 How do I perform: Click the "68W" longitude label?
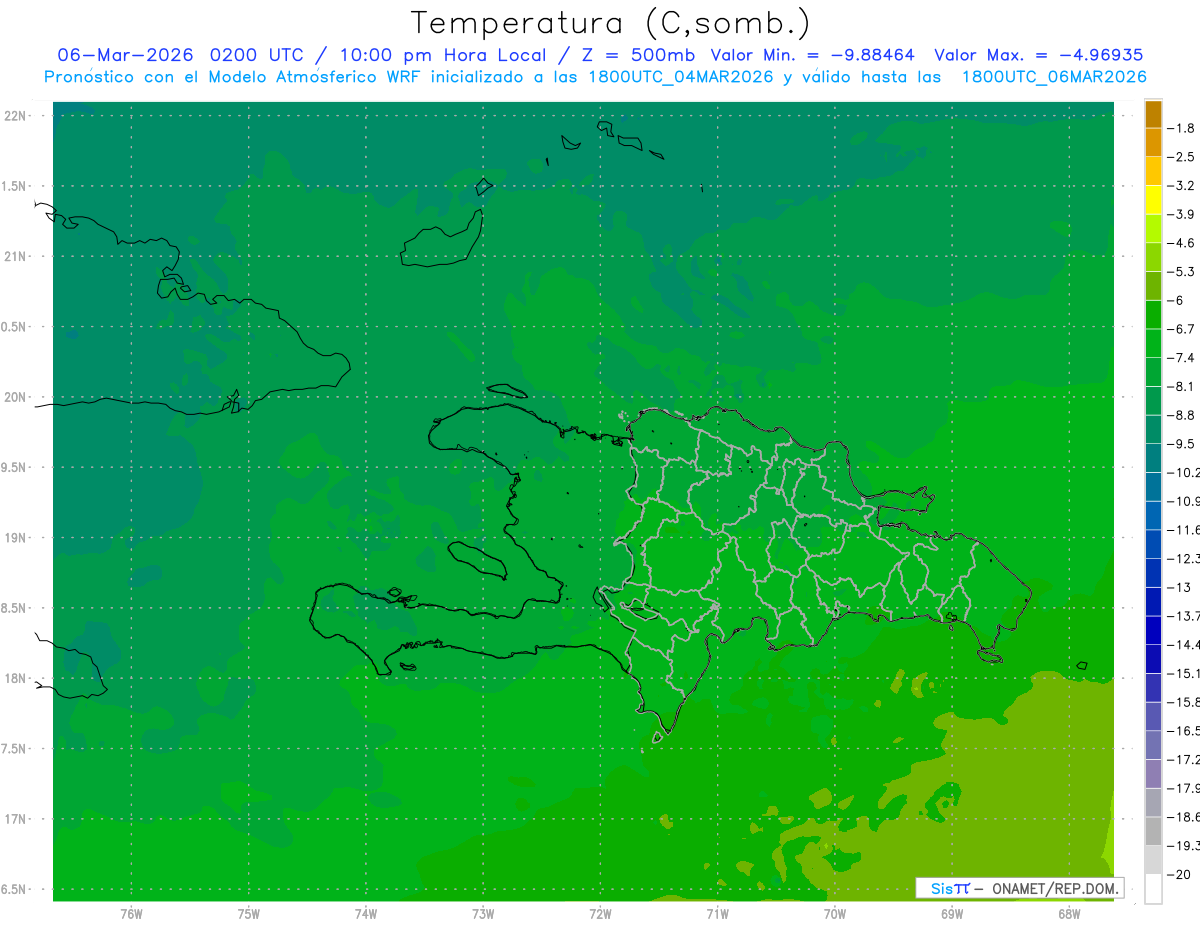(x=1069, y=913)
